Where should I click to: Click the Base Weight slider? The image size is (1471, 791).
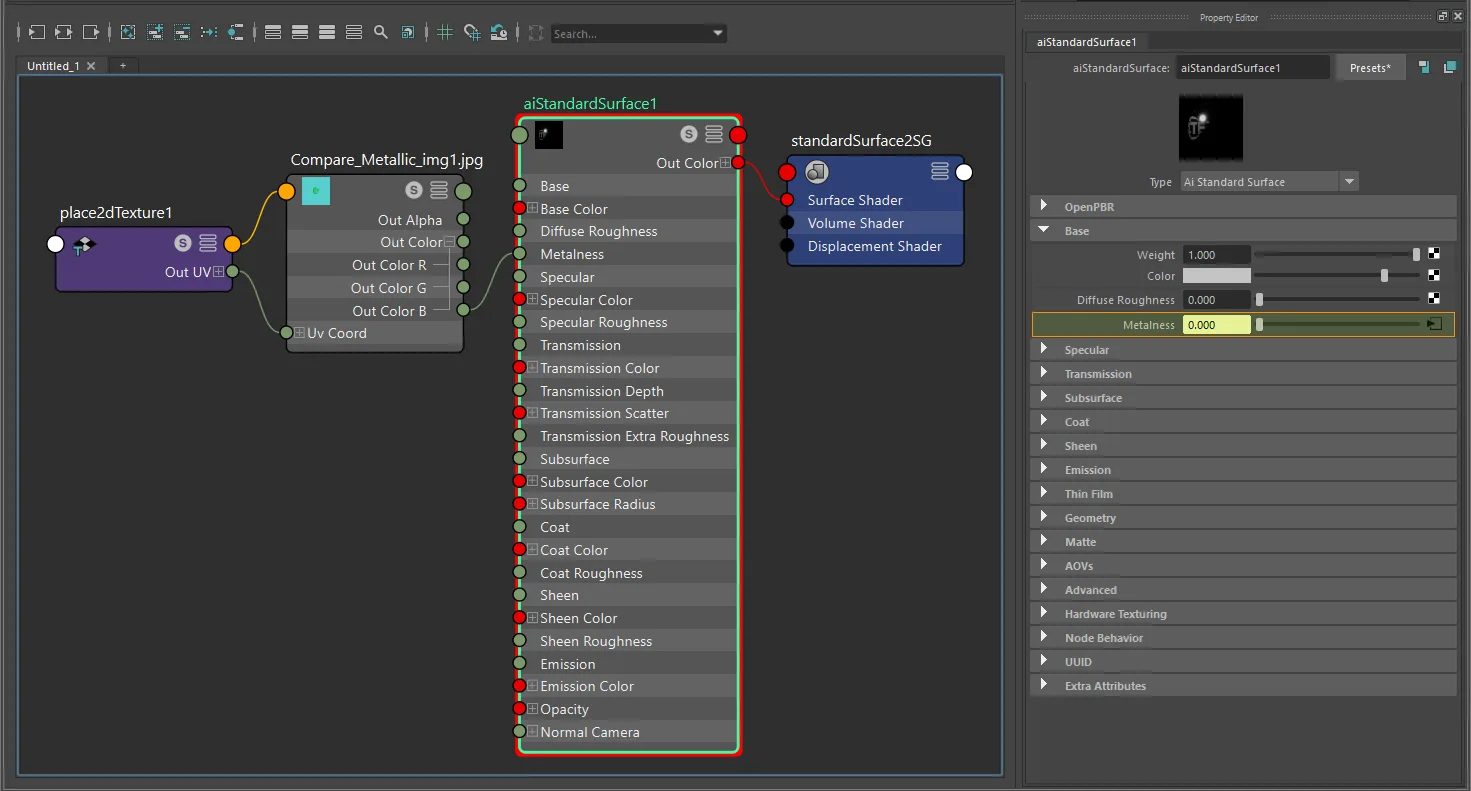point(1337,255)
